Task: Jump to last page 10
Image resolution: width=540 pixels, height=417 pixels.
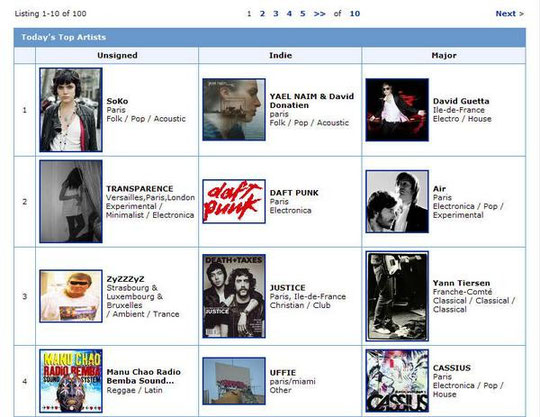Action: [x=355, y=14]
